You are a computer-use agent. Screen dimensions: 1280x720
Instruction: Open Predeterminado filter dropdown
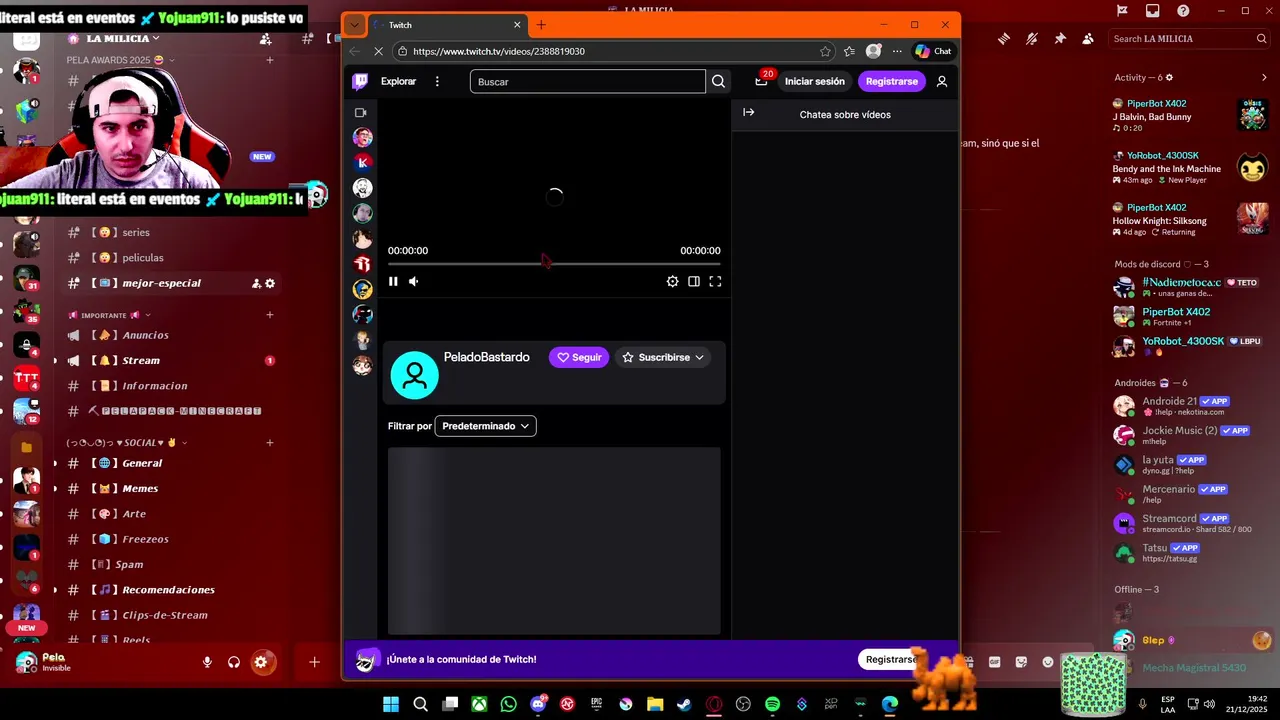pyautogui.click(x=486, y=426)
